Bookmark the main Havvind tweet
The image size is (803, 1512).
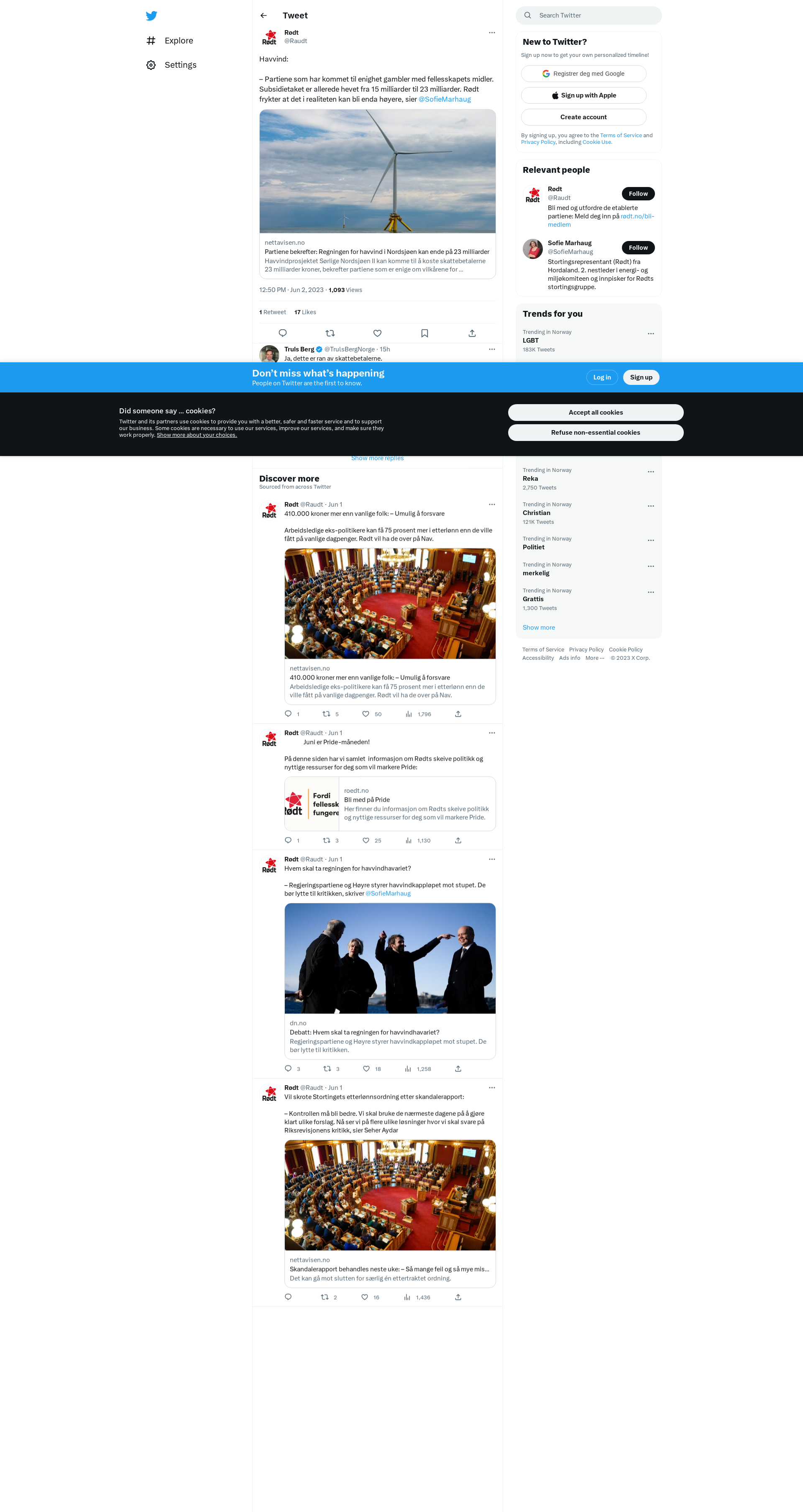point(425,333)
